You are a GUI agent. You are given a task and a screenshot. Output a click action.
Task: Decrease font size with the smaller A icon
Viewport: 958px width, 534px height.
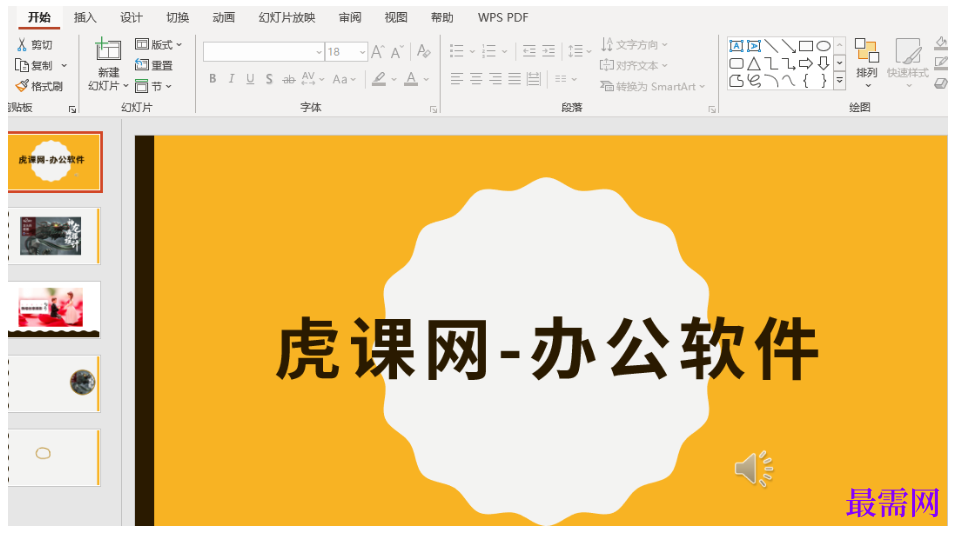tap(397, 52)
